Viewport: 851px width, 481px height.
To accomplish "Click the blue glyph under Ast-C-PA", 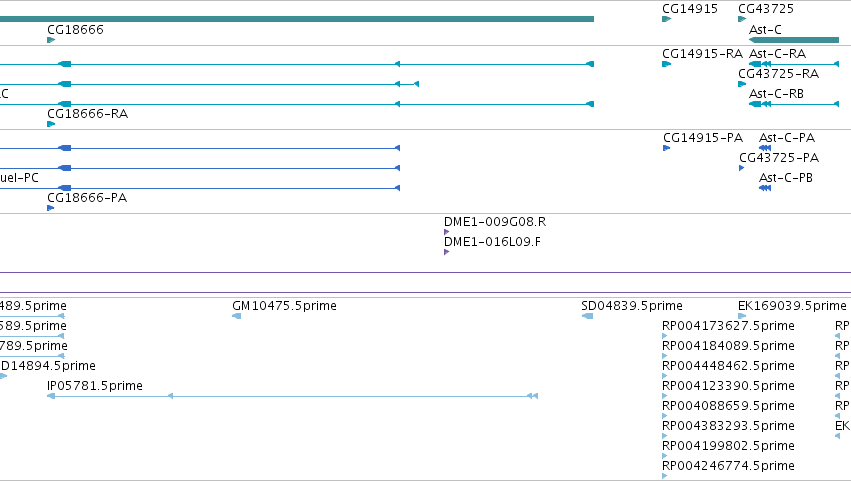I will [x=765, y=148].
